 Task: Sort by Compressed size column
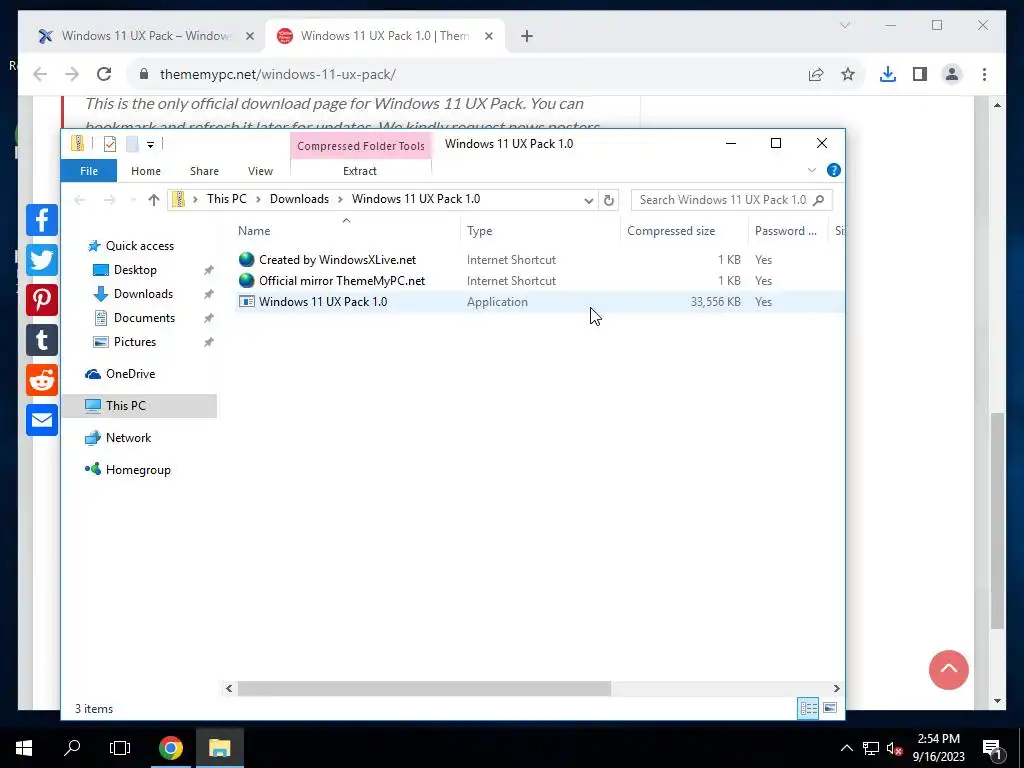pos(684,231)
